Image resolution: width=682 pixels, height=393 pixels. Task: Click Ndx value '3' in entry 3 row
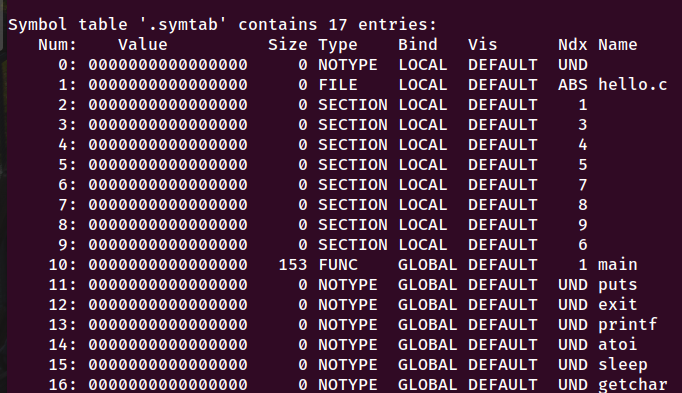point(583,125)
